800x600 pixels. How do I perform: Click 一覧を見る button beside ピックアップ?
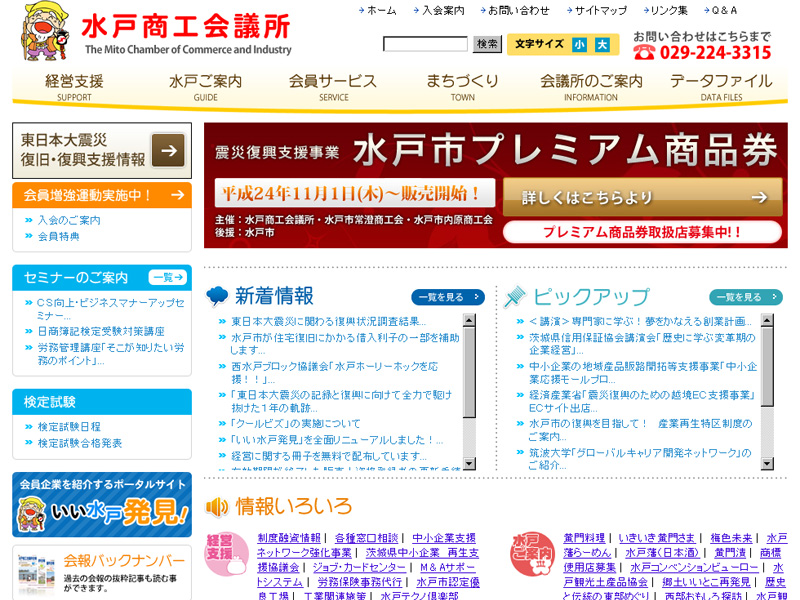click(746, 297)
